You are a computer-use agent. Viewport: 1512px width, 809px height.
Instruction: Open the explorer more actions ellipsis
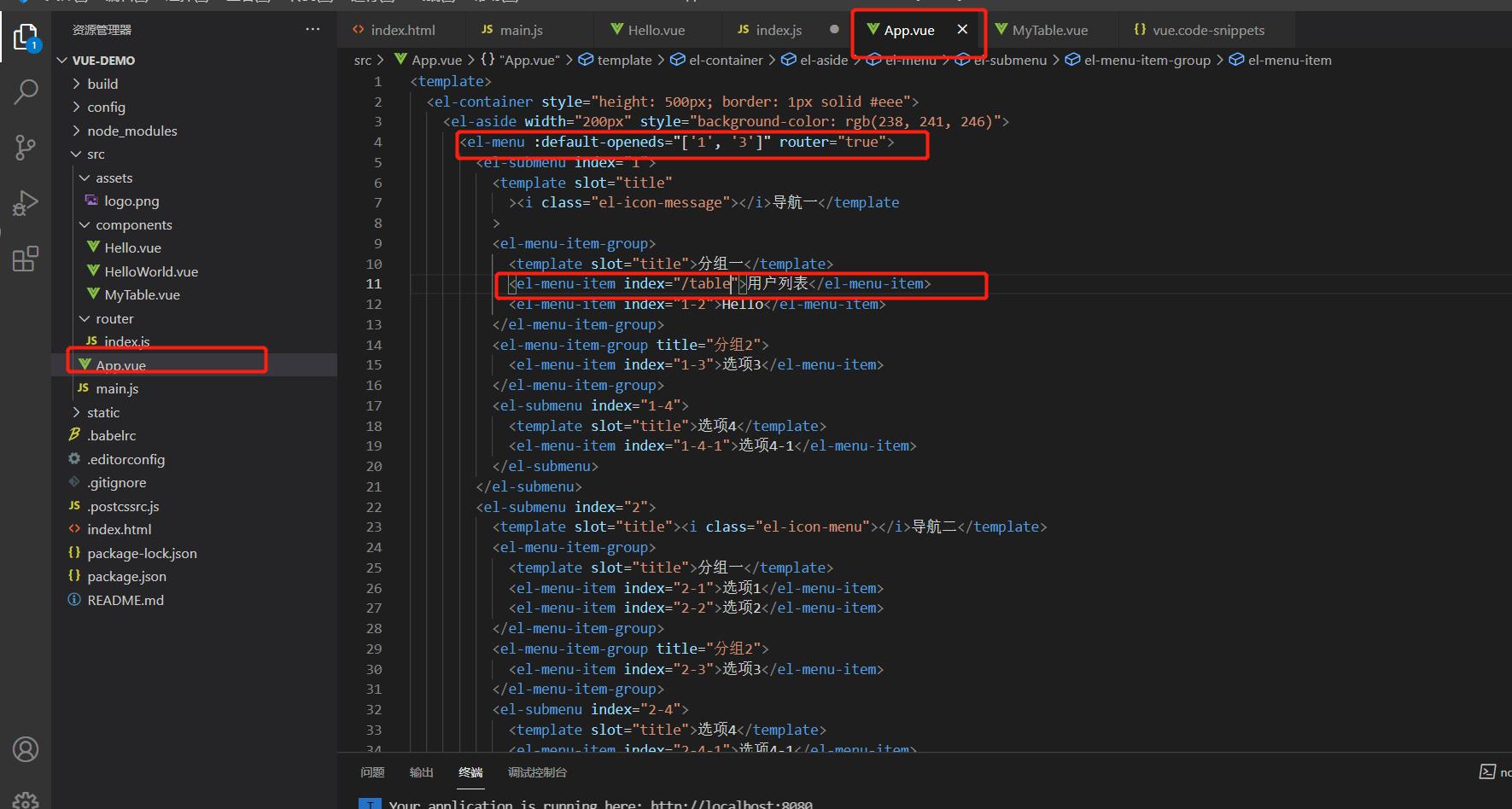tap(312, 30)
